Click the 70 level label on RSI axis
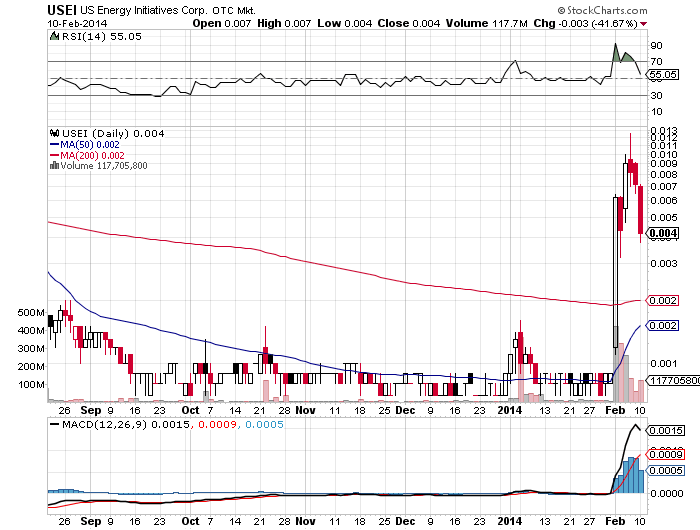Viewport: 700px width, 530px height. (x=657, y=62)
